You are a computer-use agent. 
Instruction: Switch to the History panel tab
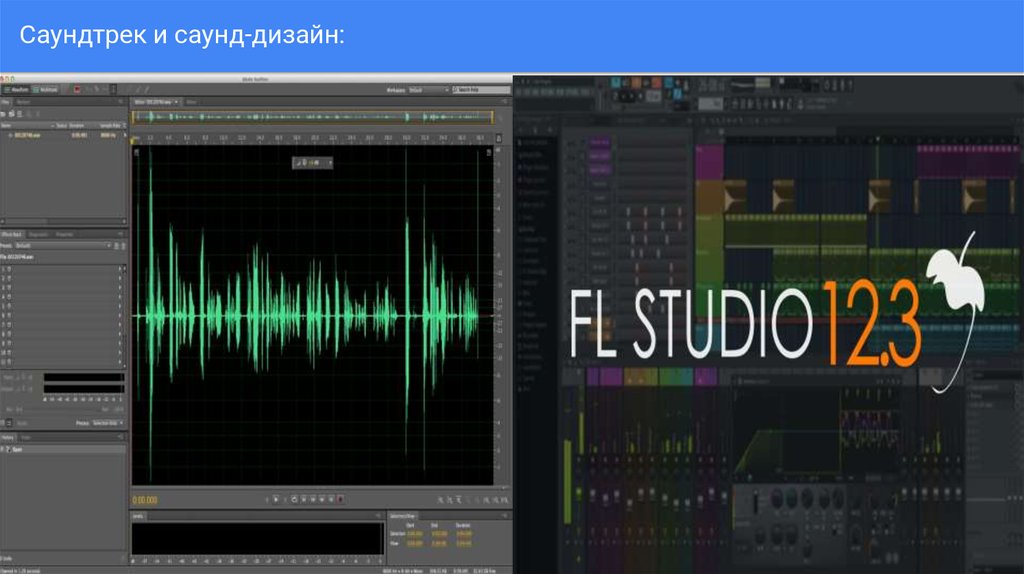[x=8, y=438]
